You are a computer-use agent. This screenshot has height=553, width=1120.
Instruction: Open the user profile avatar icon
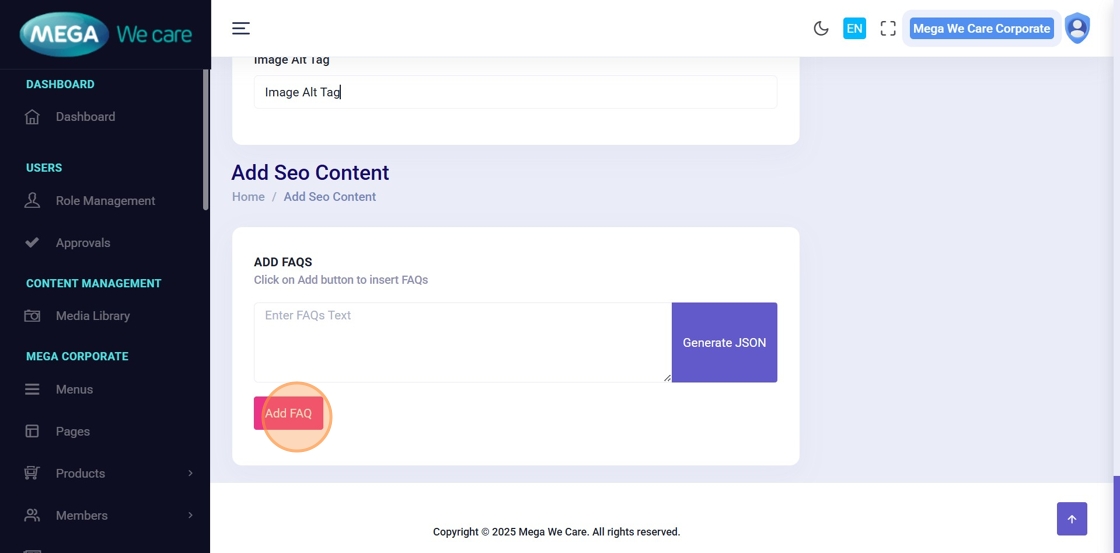tap(1077, 28)
